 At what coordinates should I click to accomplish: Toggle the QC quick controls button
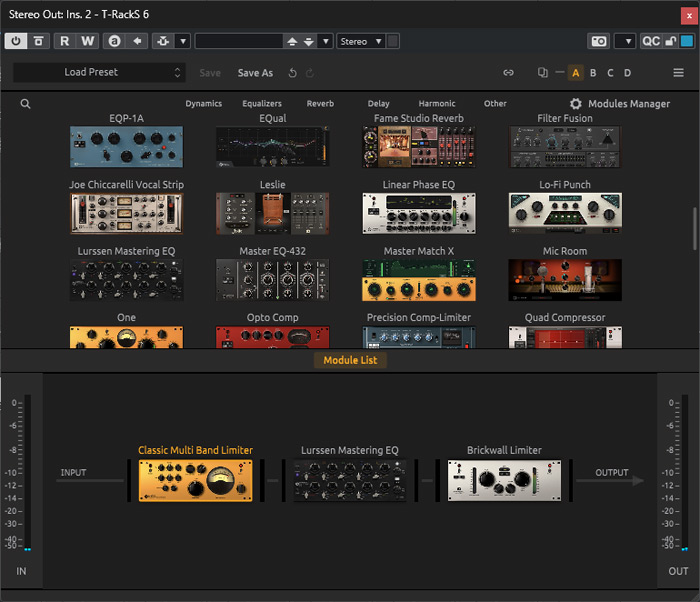[x=651, y=41]
